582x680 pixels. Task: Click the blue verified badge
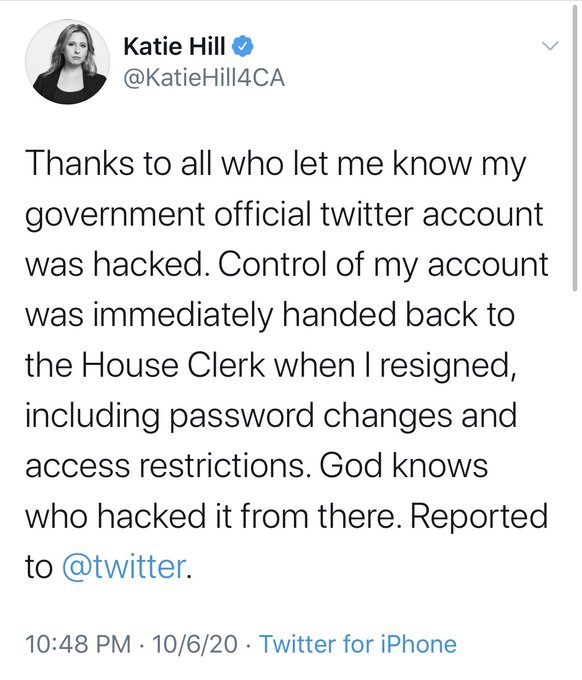(243, 47)
